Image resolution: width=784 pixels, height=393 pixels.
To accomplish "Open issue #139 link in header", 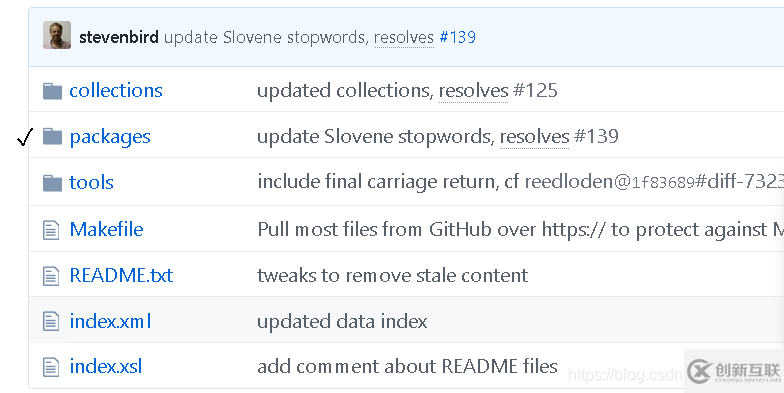I will click(458, 37).
